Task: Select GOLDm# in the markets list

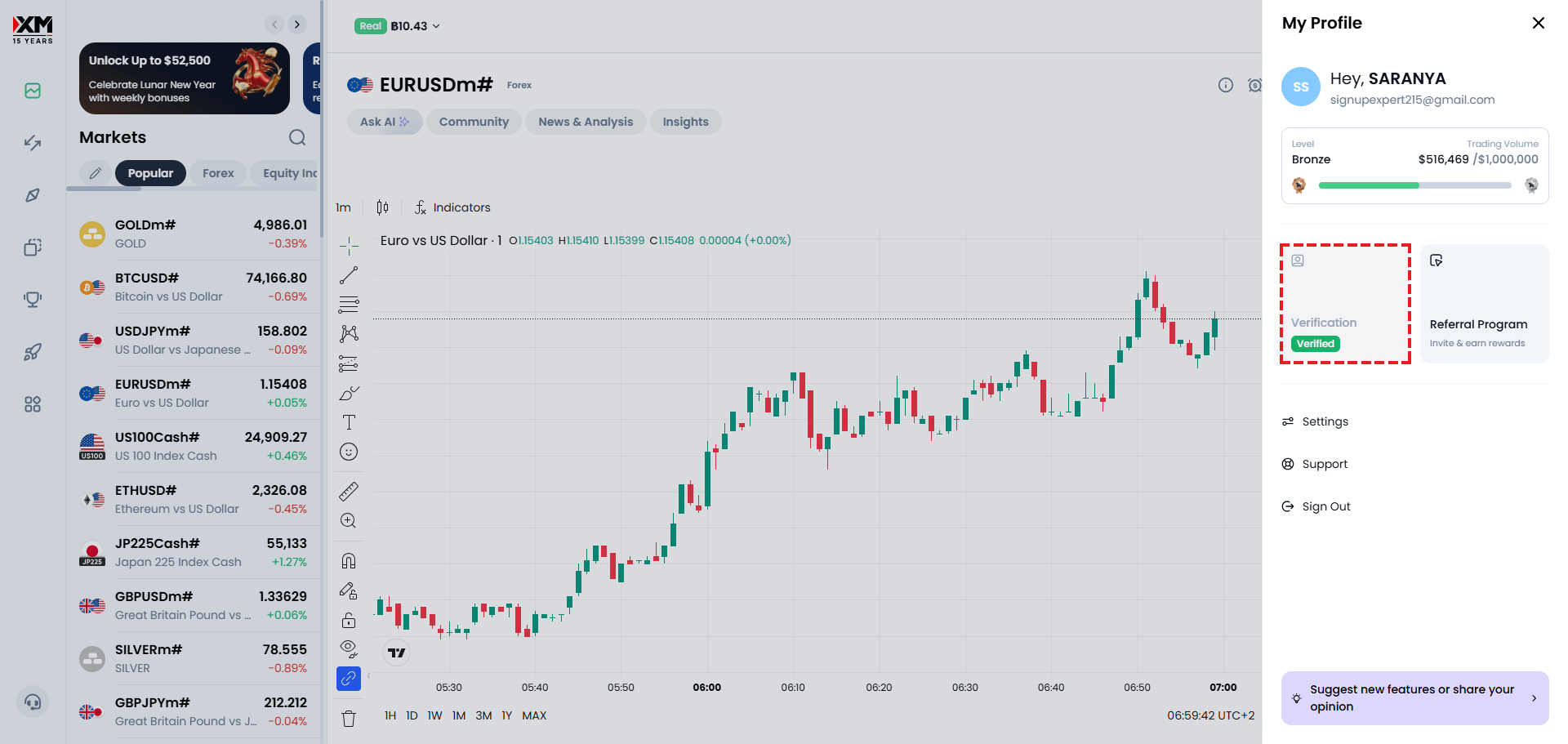Action: point(194,234)
